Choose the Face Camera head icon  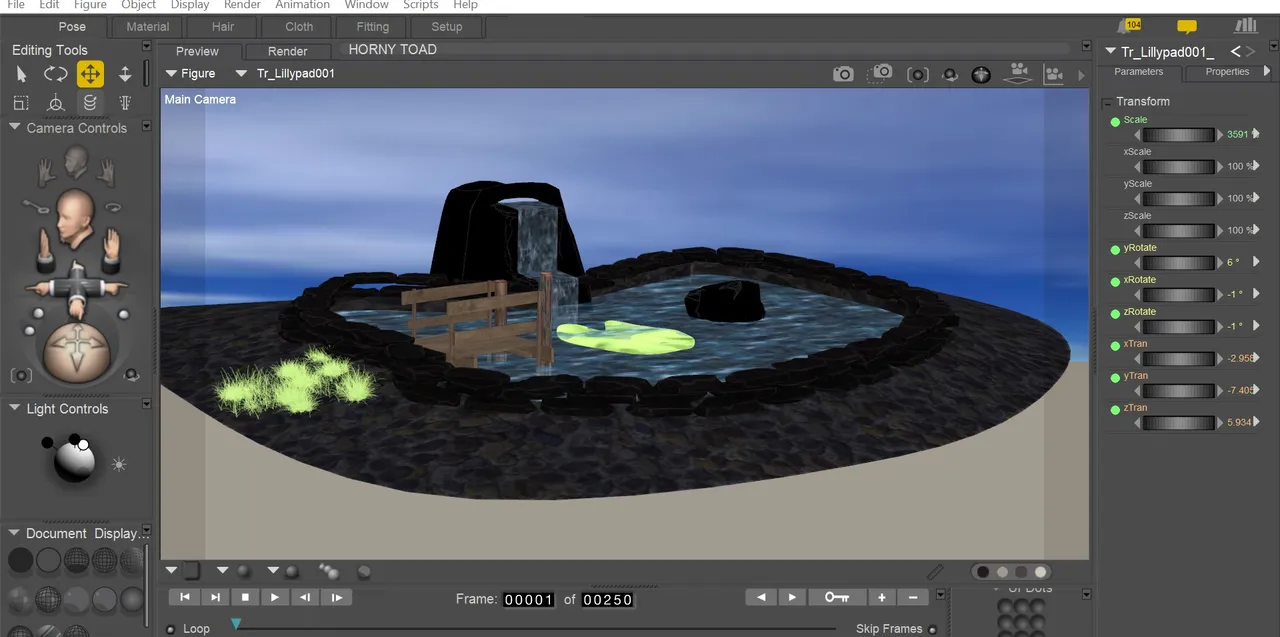pyautogui.click(x=76, y=160)
